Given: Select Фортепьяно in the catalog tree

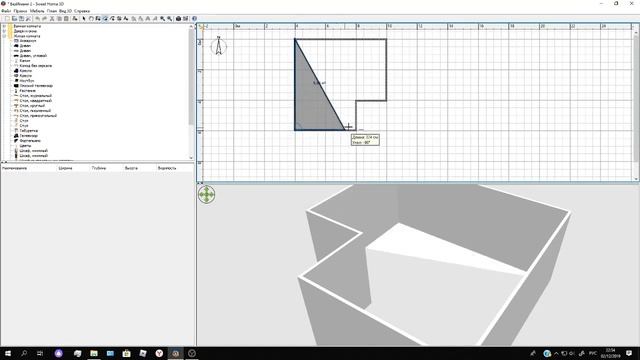Looking at the screenshot, I should [30, 140].
